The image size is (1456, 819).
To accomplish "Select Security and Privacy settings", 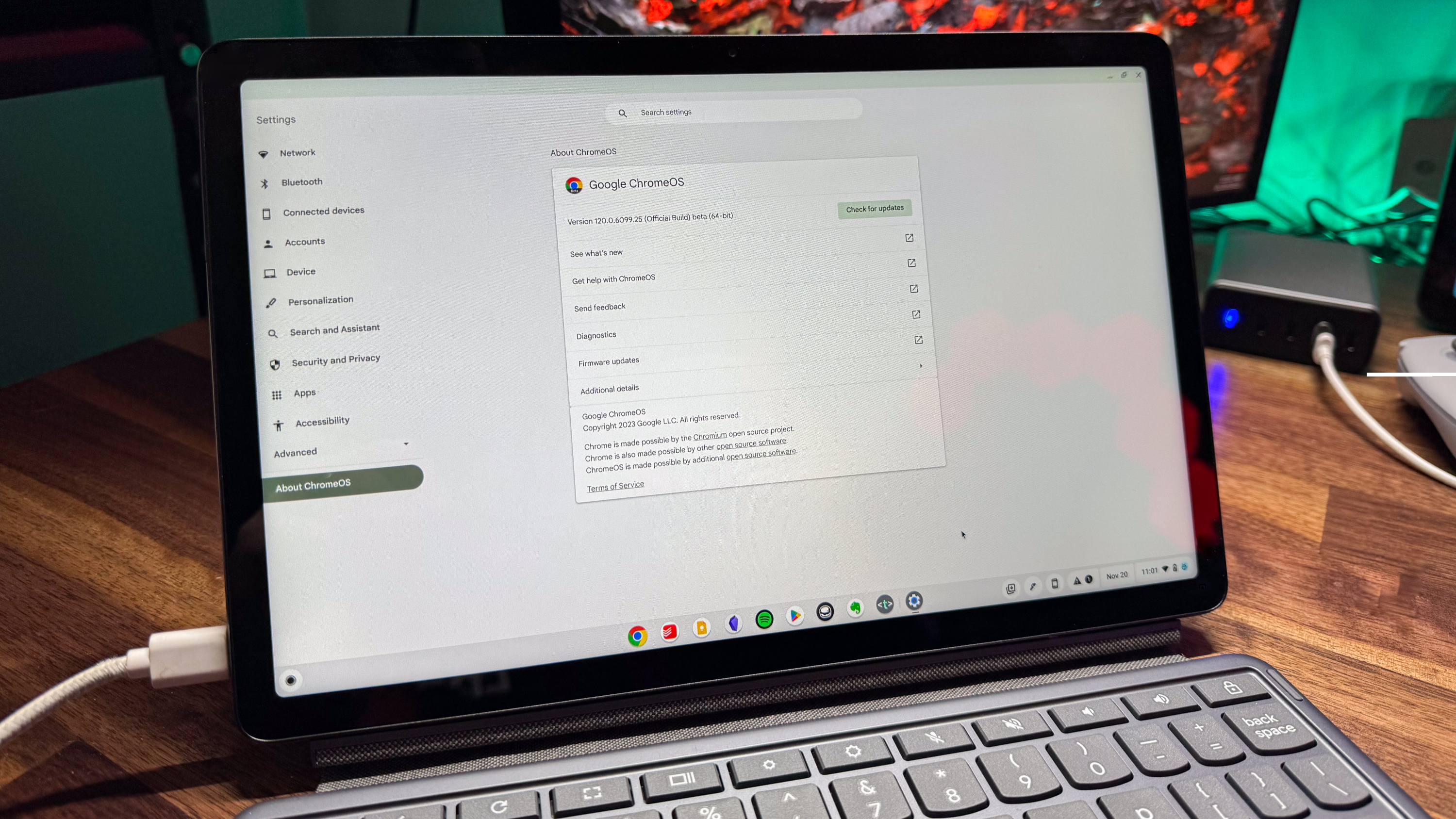I will point(335,359).
